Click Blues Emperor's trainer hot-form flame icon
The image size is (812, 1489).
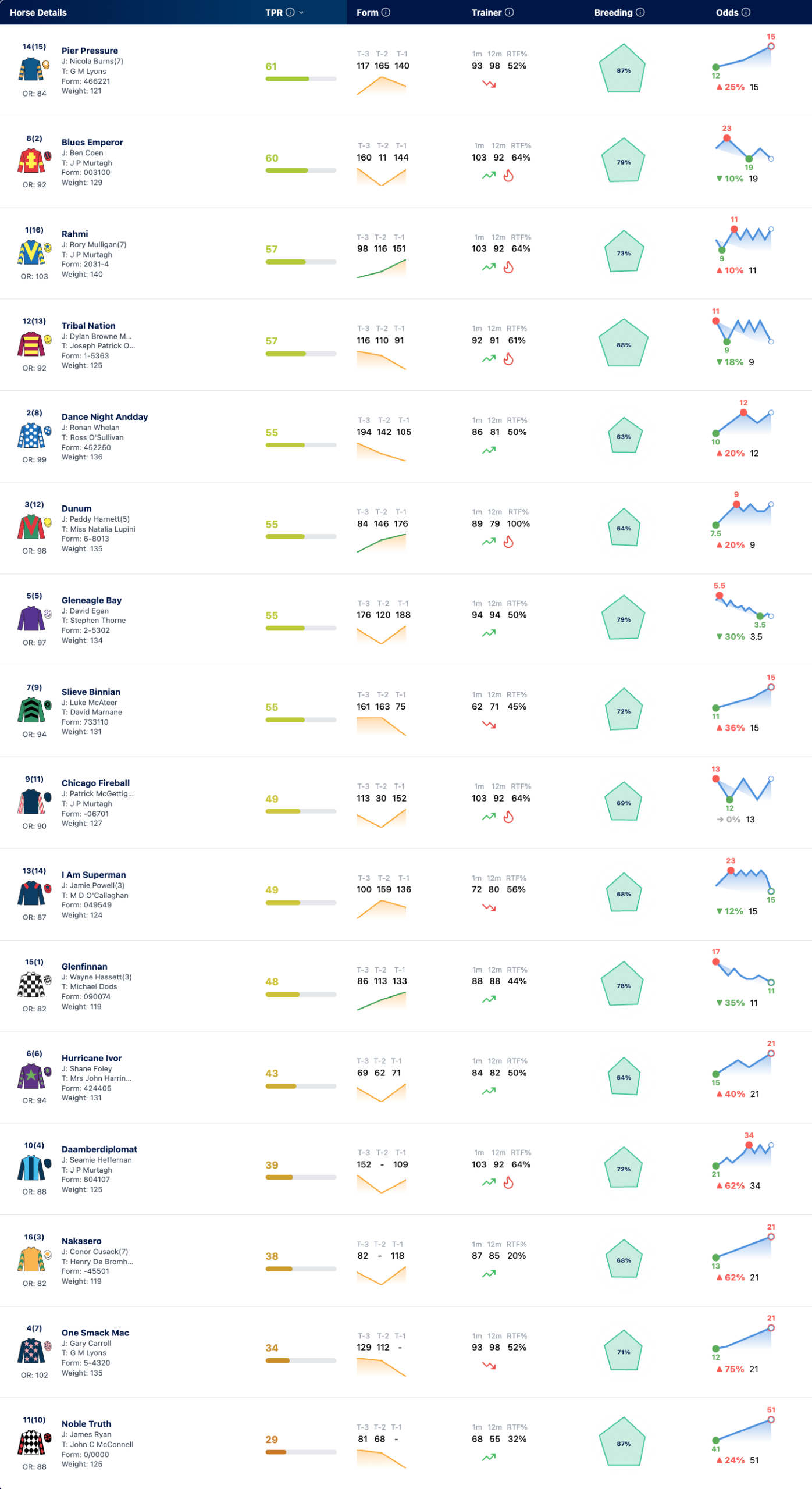click(508, 176)
